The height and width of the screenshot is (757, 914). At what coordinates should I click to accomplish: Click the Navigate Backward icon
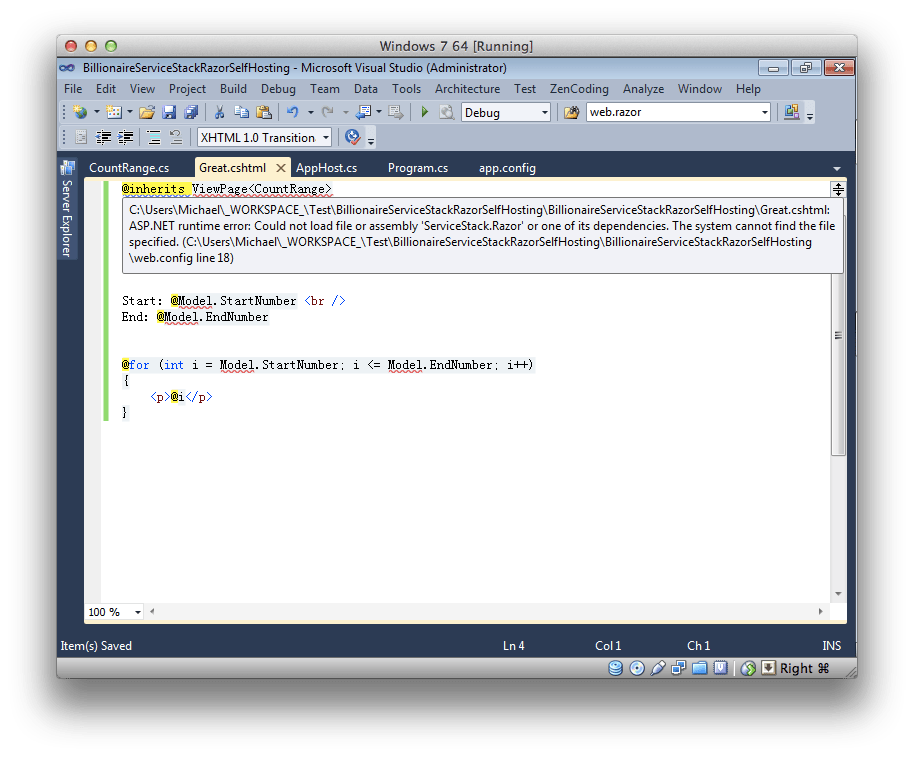pyautogui.click(x=364, y=112)
